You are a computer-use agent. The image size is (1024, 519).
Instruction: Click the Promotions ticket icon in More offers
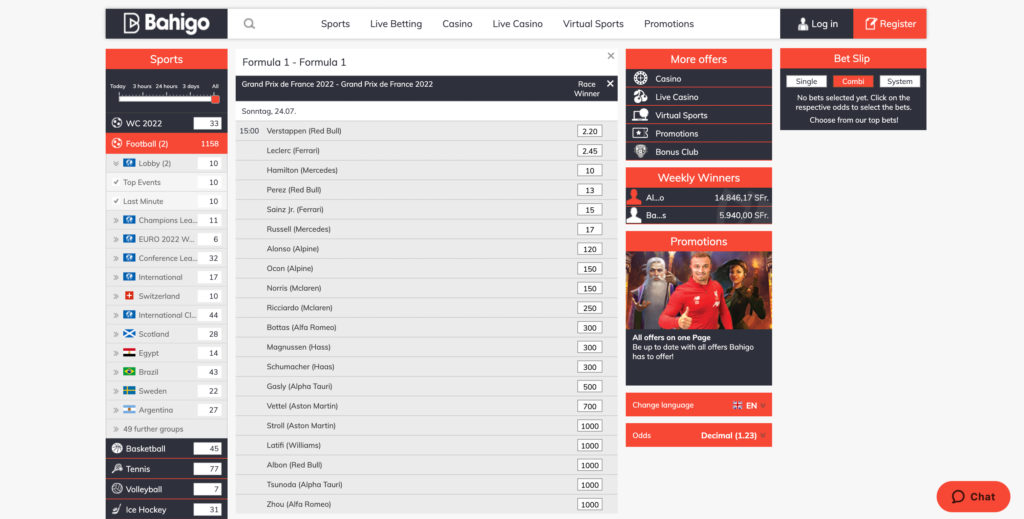click(640, 133)
